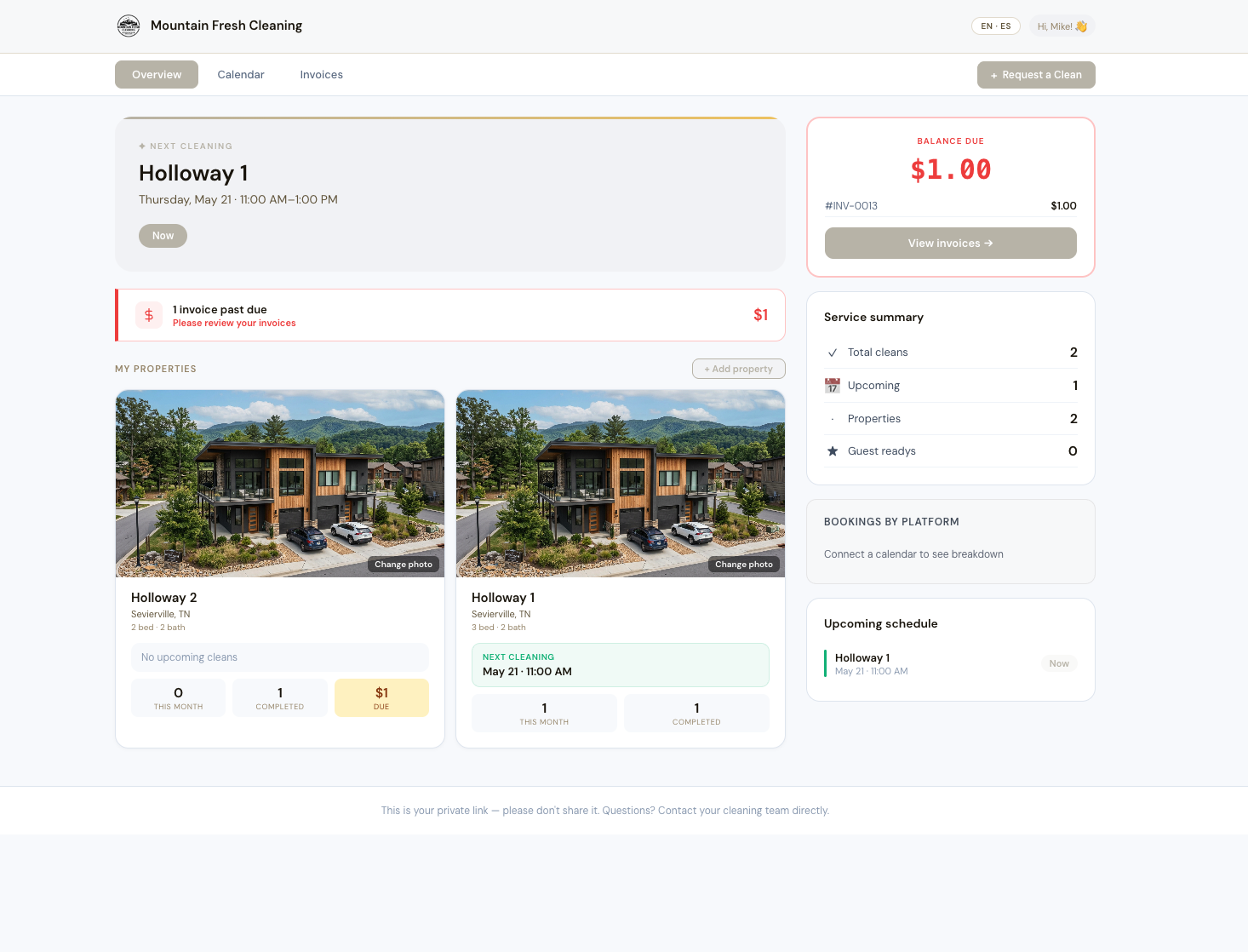Open the Holloway 1 property photo
The width and height of the screenshot is (1248, 952).
[x=621, y=484]
